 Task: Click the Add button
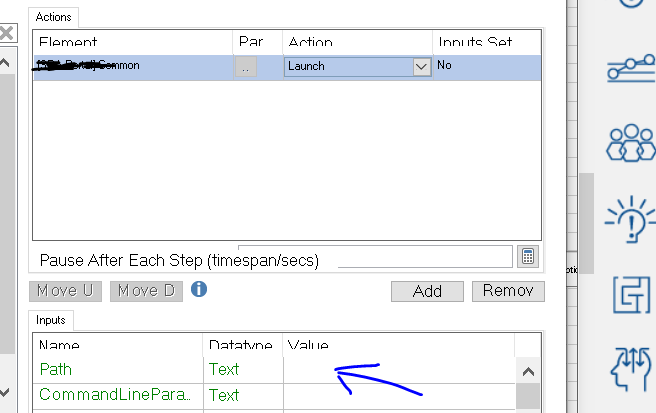427,291
